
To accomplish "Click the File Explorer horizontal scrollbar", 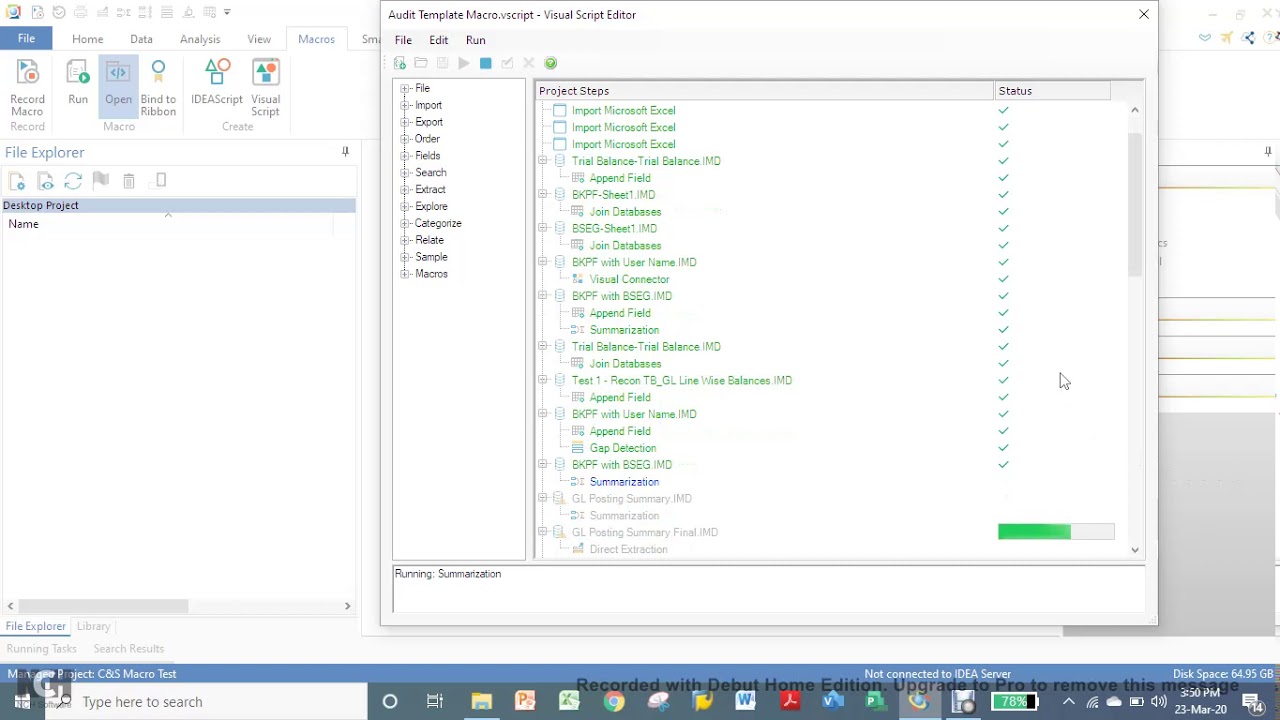I will coord(102,606).
